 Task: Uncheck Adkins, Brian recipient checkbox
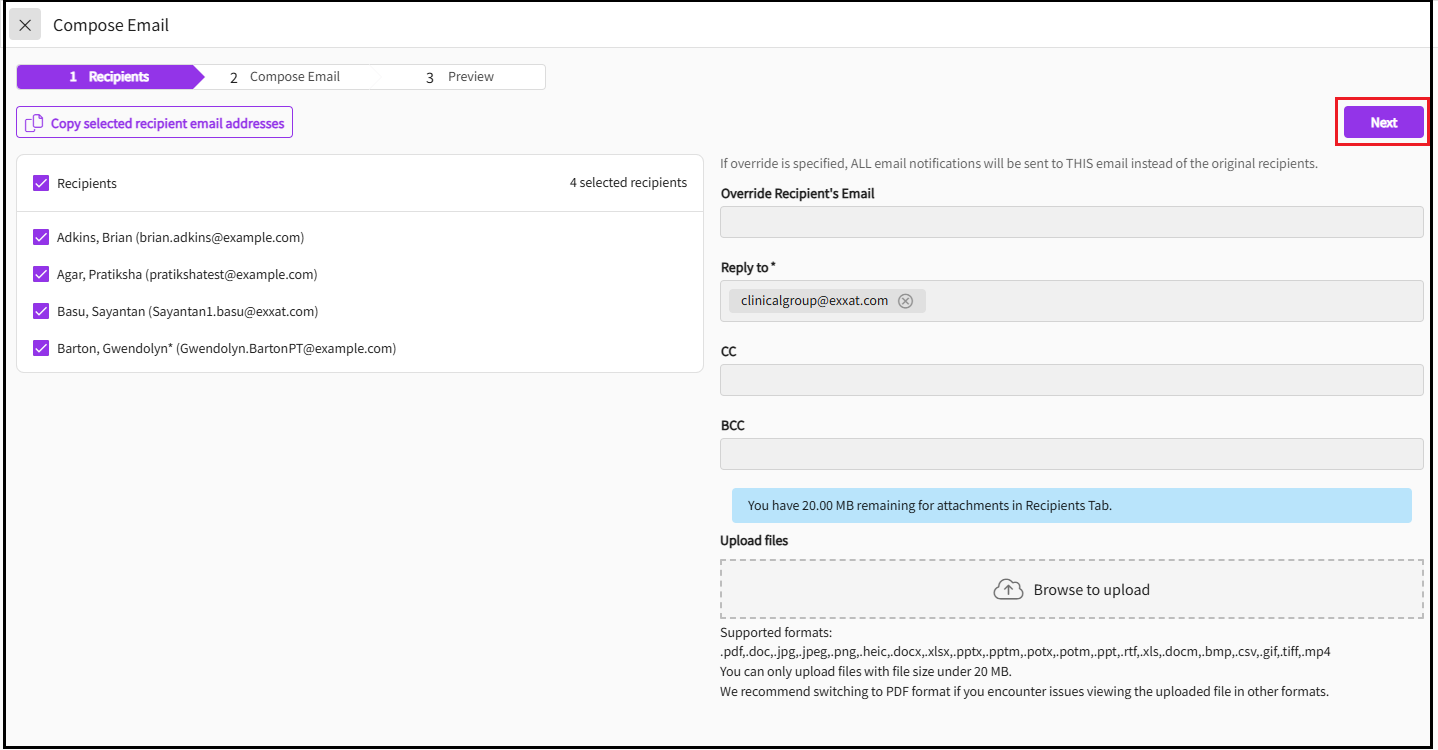[x=41, y=238]
